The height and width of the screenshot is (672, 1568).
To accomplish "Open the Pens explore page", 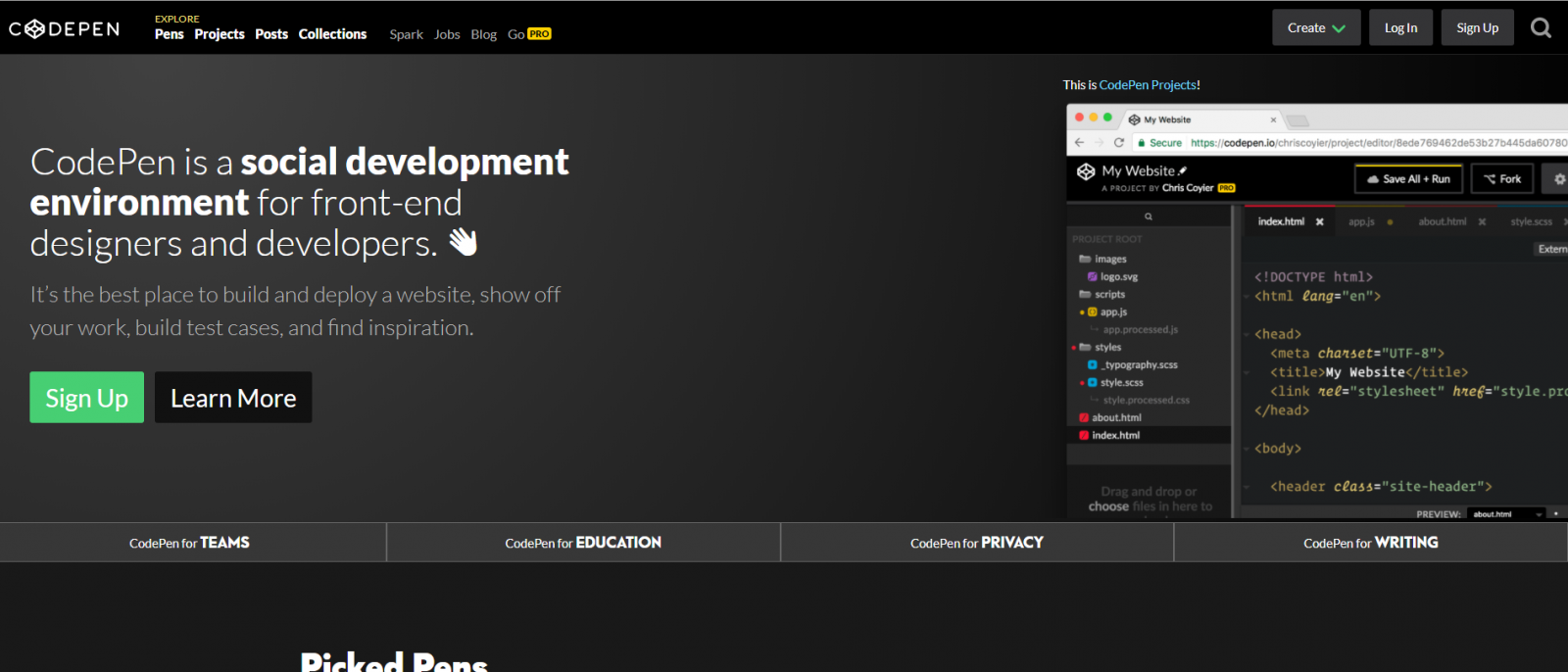I will pos(169,34).
